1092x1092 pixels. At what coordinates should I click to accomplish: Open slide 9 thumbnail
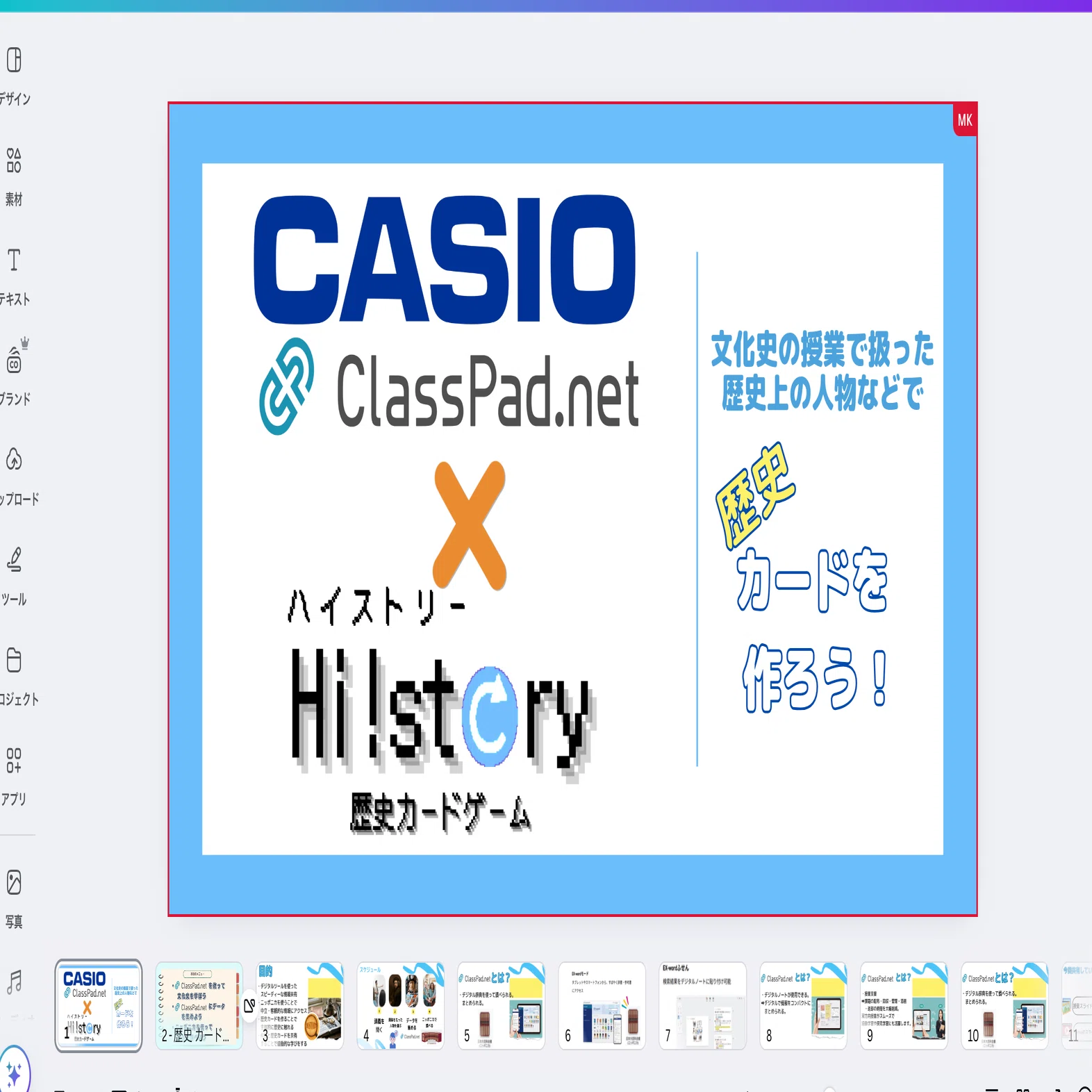click(904, 1005)
